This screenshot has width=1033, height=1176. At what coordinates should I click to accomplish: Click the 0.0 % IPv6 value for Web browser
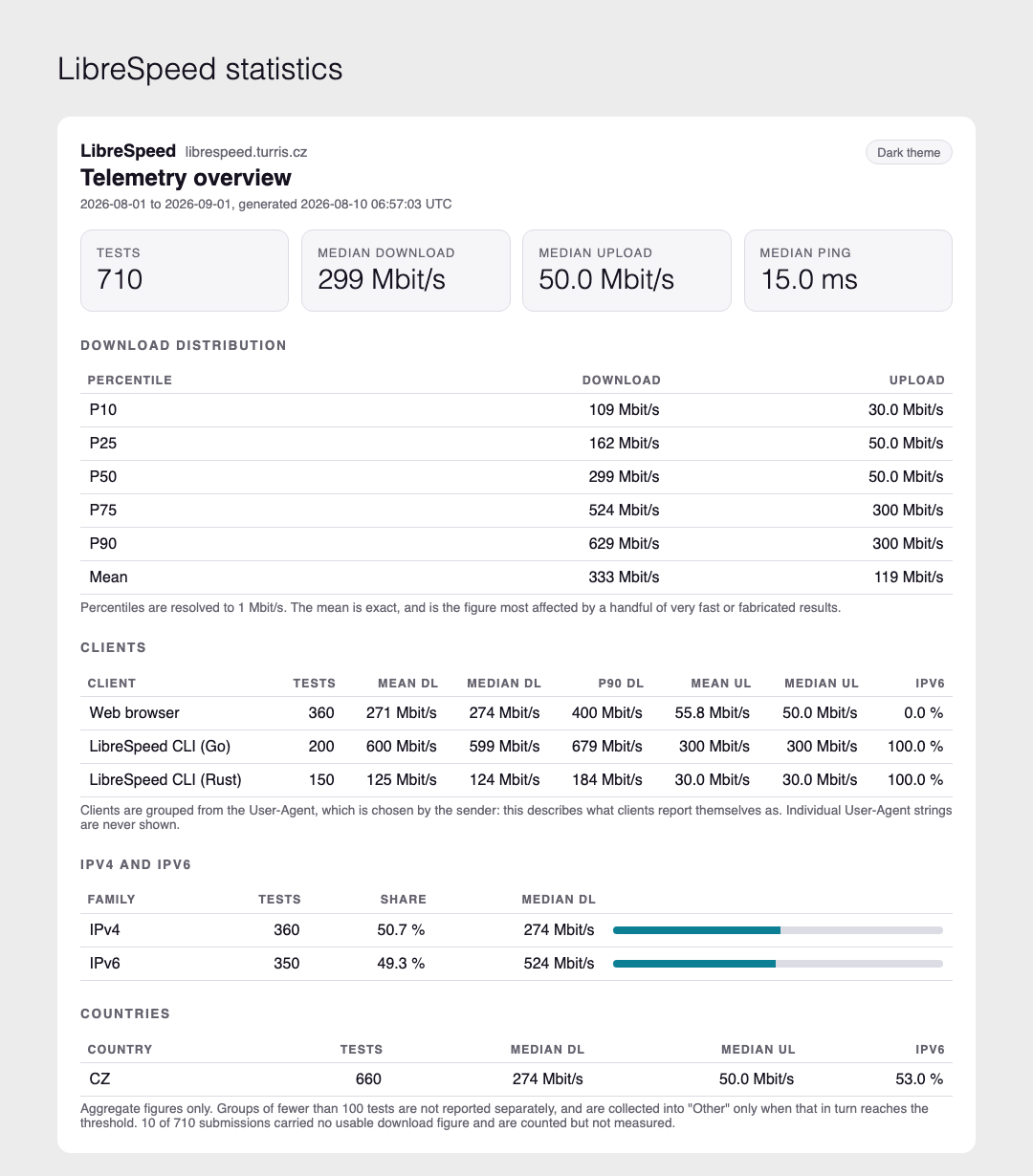click(924, 713)
